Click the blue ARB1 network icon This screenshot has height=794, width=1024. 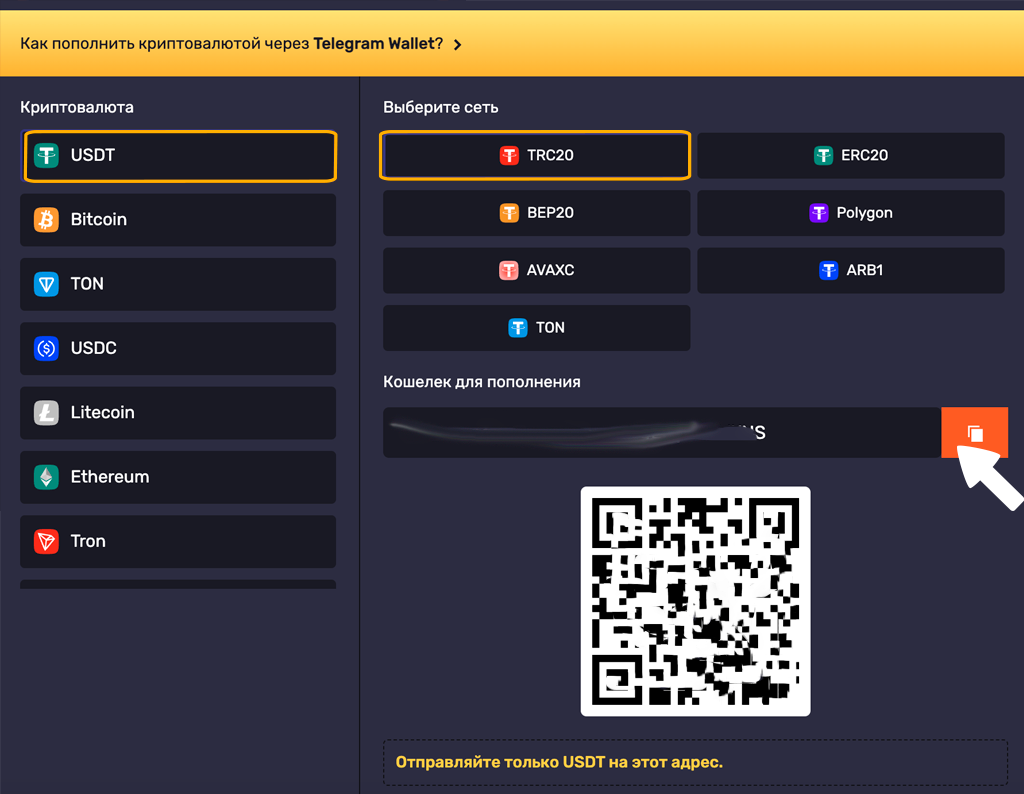coord(829,270)
